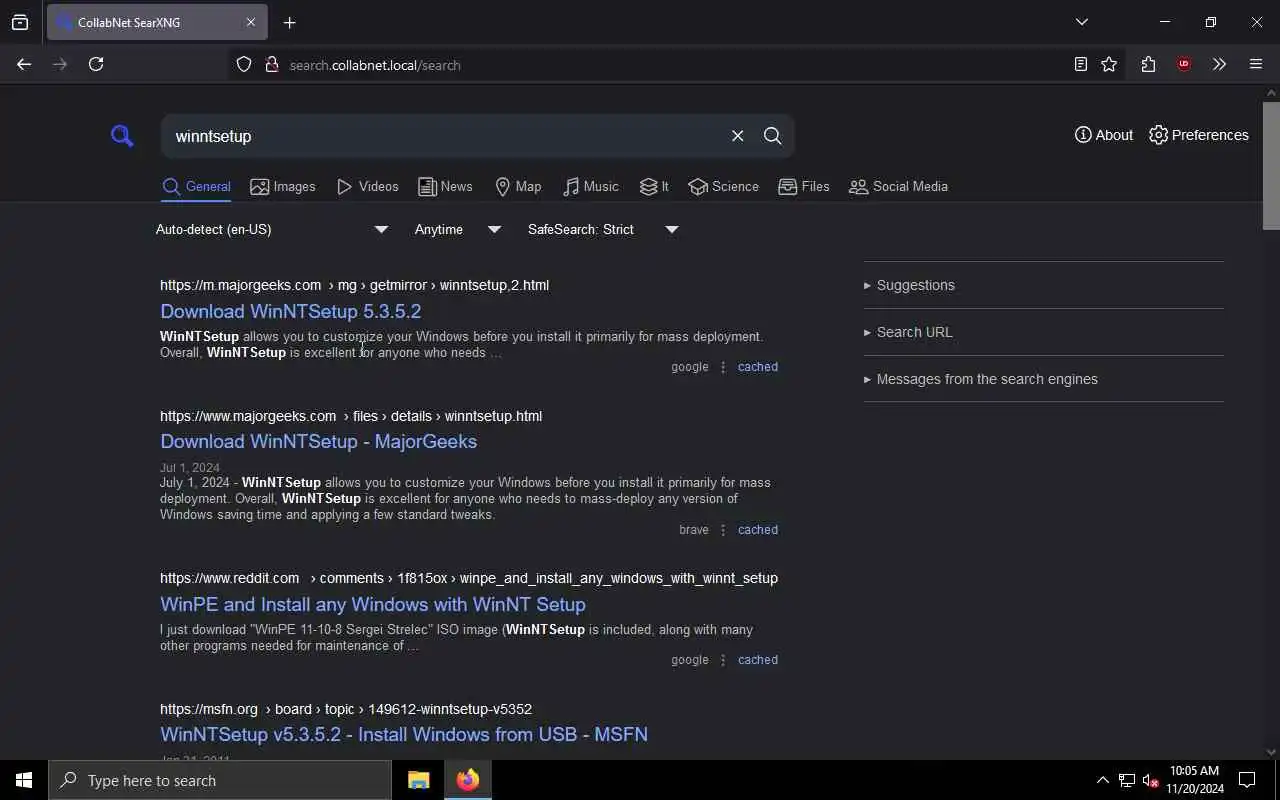Image resolution: width=1280 pixels, height=800 pixels.
Task: Click the SearXNG magnifier logo
Action: 122,136
